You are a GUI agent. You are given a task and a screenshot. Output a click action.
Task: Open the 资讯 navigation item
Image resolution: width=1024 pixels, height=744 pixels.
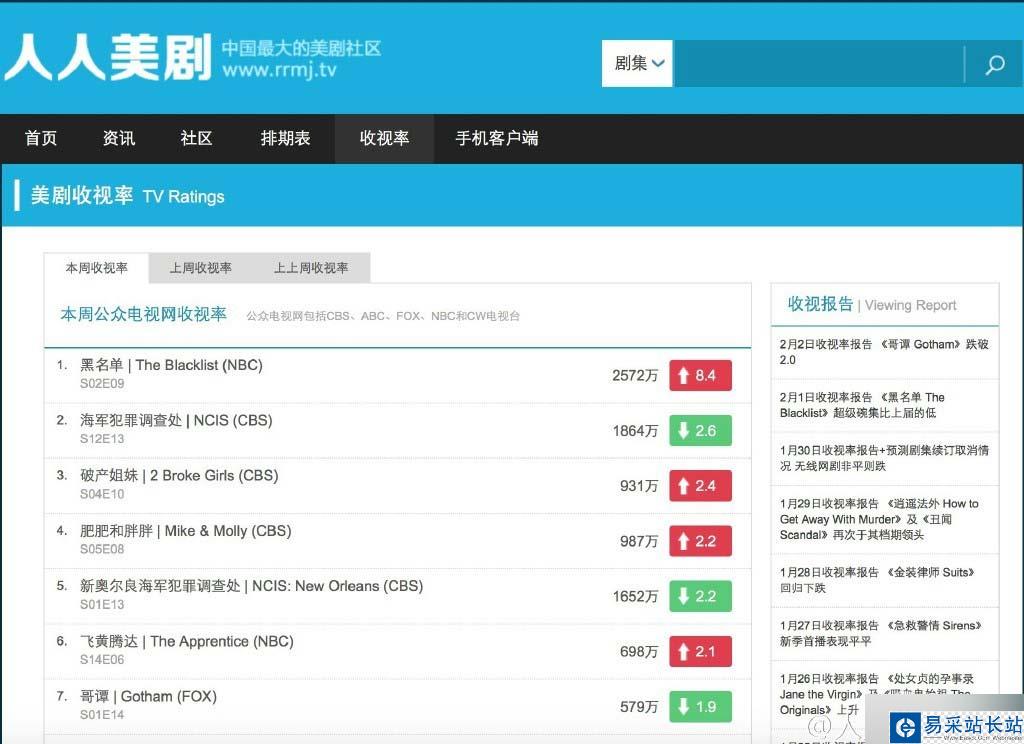coord(119,138)
